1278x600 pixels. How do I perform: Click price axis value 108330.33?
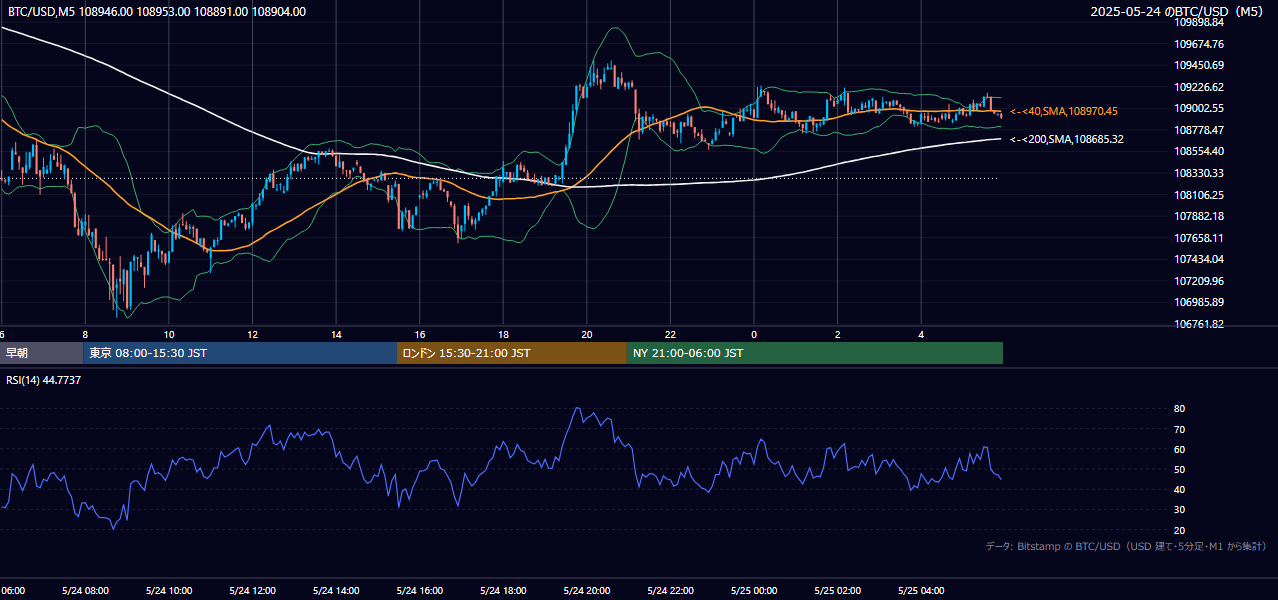[x=1199, y=173]
